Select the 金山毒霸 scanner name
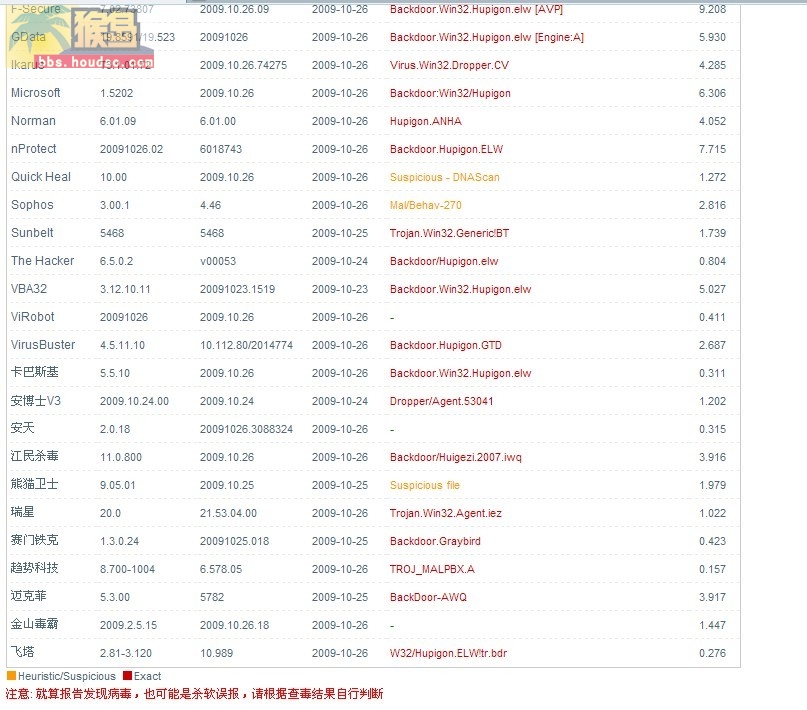The width and height of the screenshot is (807, 710). point(34,624)
